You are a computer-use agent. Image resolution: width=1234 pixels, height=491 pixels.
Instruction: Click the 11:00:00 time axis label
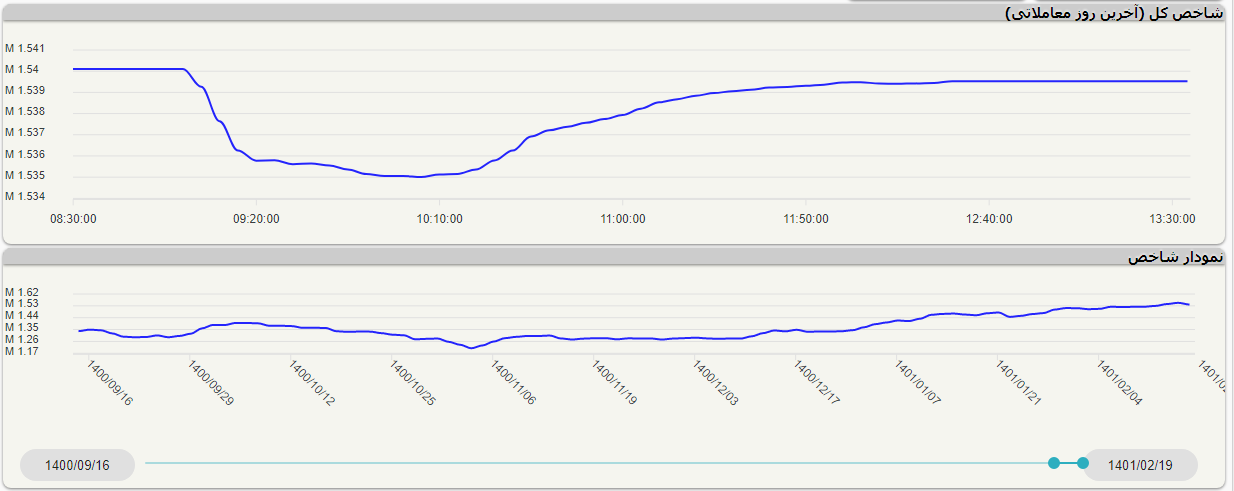(622, 218)
